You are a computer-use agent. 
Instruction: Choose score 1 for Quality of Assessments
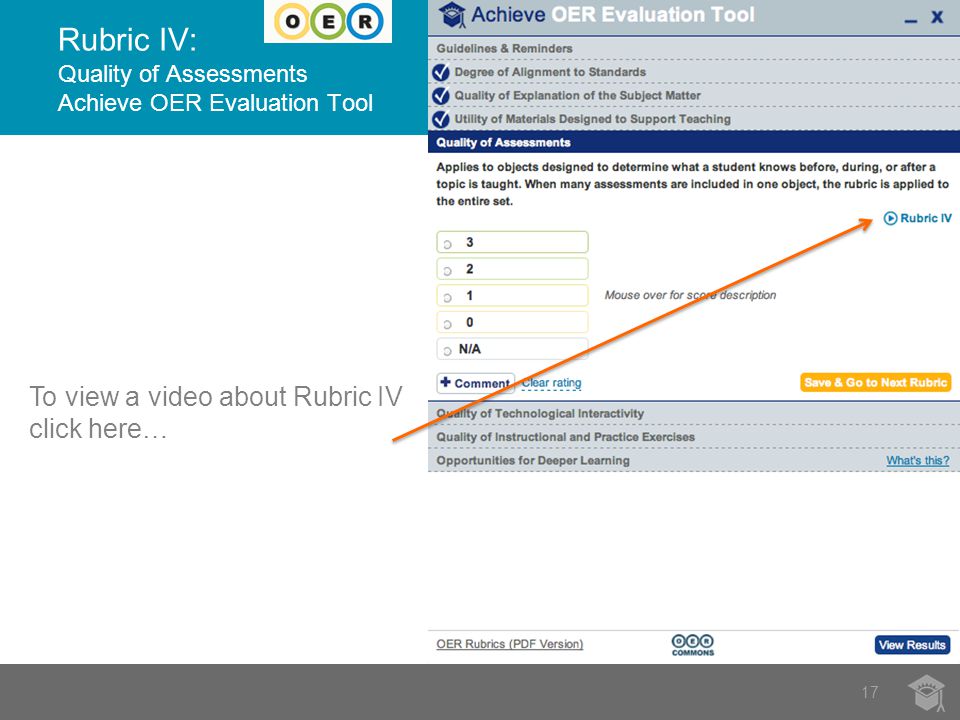point(448,298)
